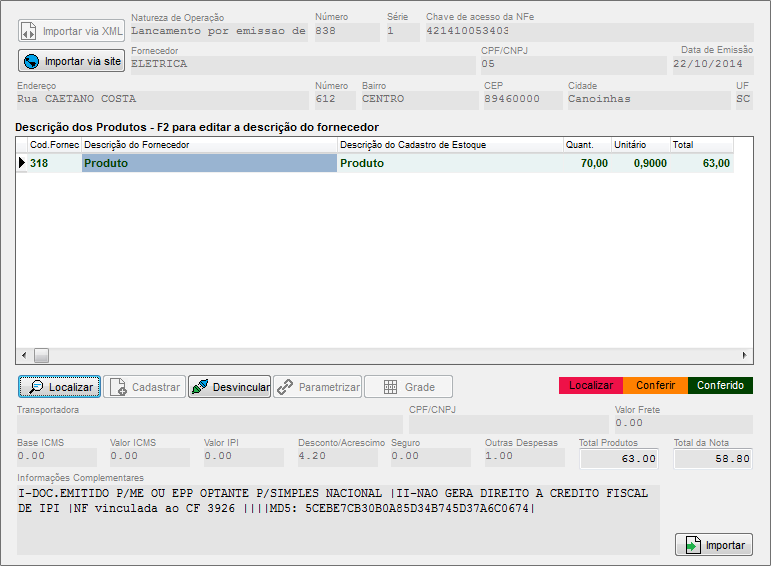Click the Importar via site button
The width and height of the screenshot is (771, 566).
(71, 61)
